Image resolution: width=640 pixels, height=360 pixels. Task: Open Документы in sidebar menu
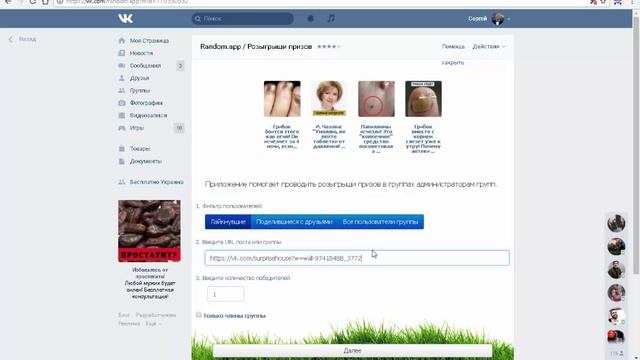tap(146, 161)
